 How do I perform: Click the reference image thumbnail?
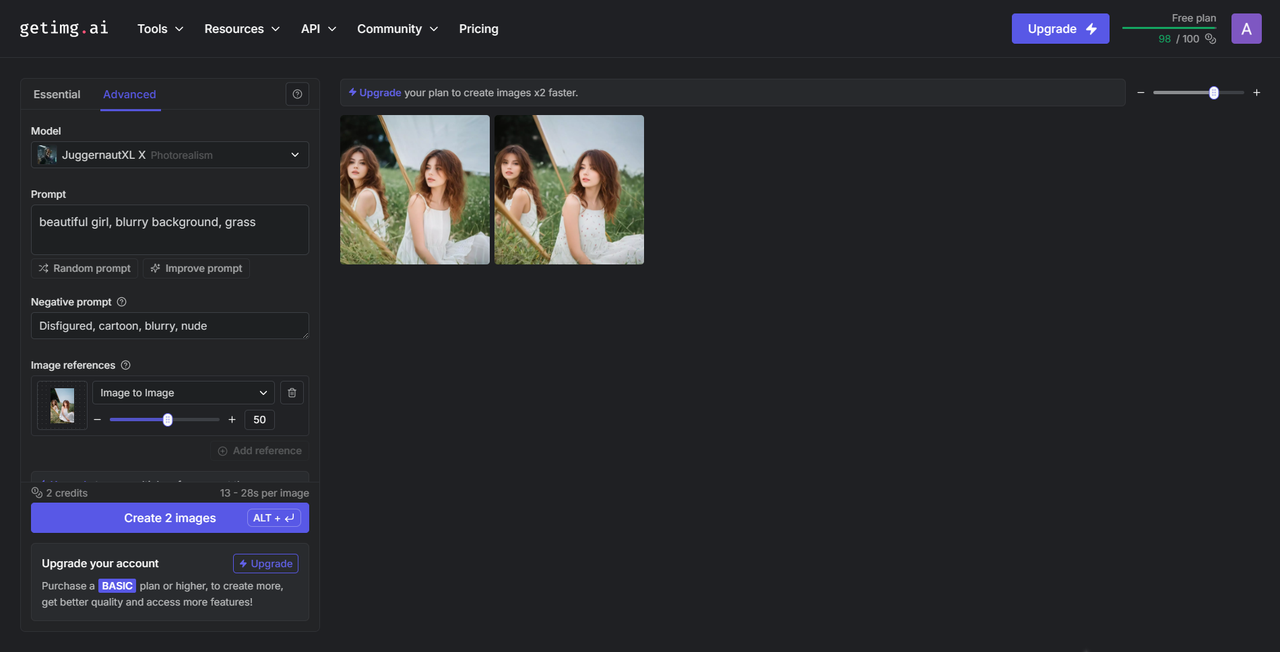[x=62, y=406]
